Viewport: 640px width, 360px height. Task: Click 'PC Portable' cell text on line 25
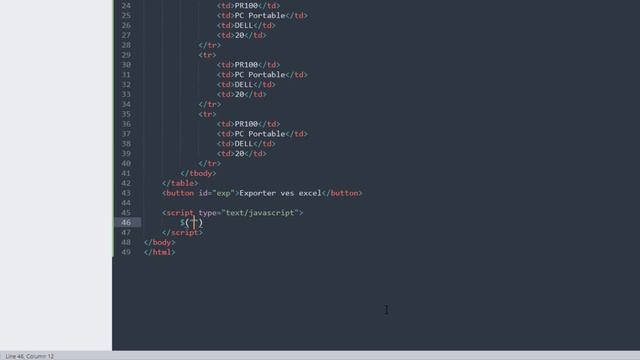(x=260, y=16)
